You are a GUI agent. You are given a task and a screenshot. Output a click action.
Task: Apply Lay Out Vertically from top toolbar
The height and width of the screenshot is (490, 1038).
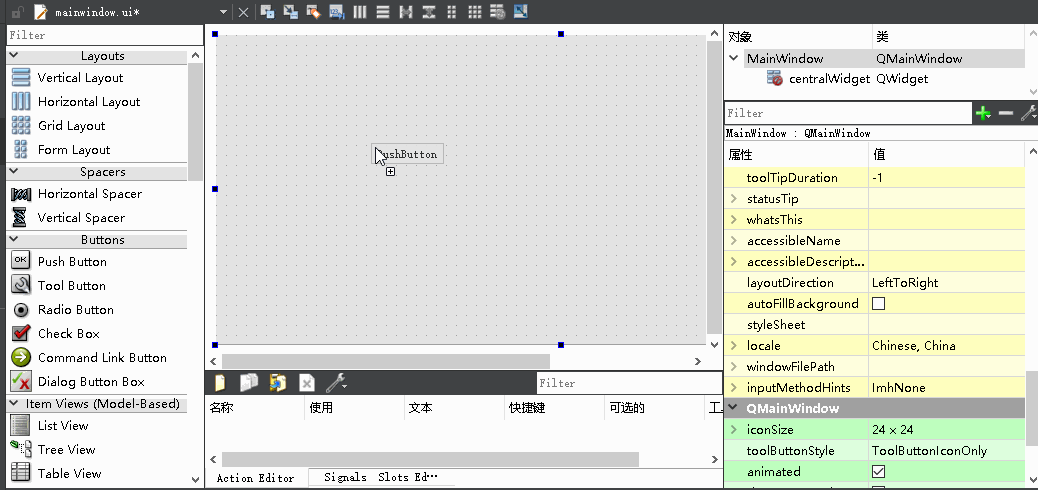(383, 11)
